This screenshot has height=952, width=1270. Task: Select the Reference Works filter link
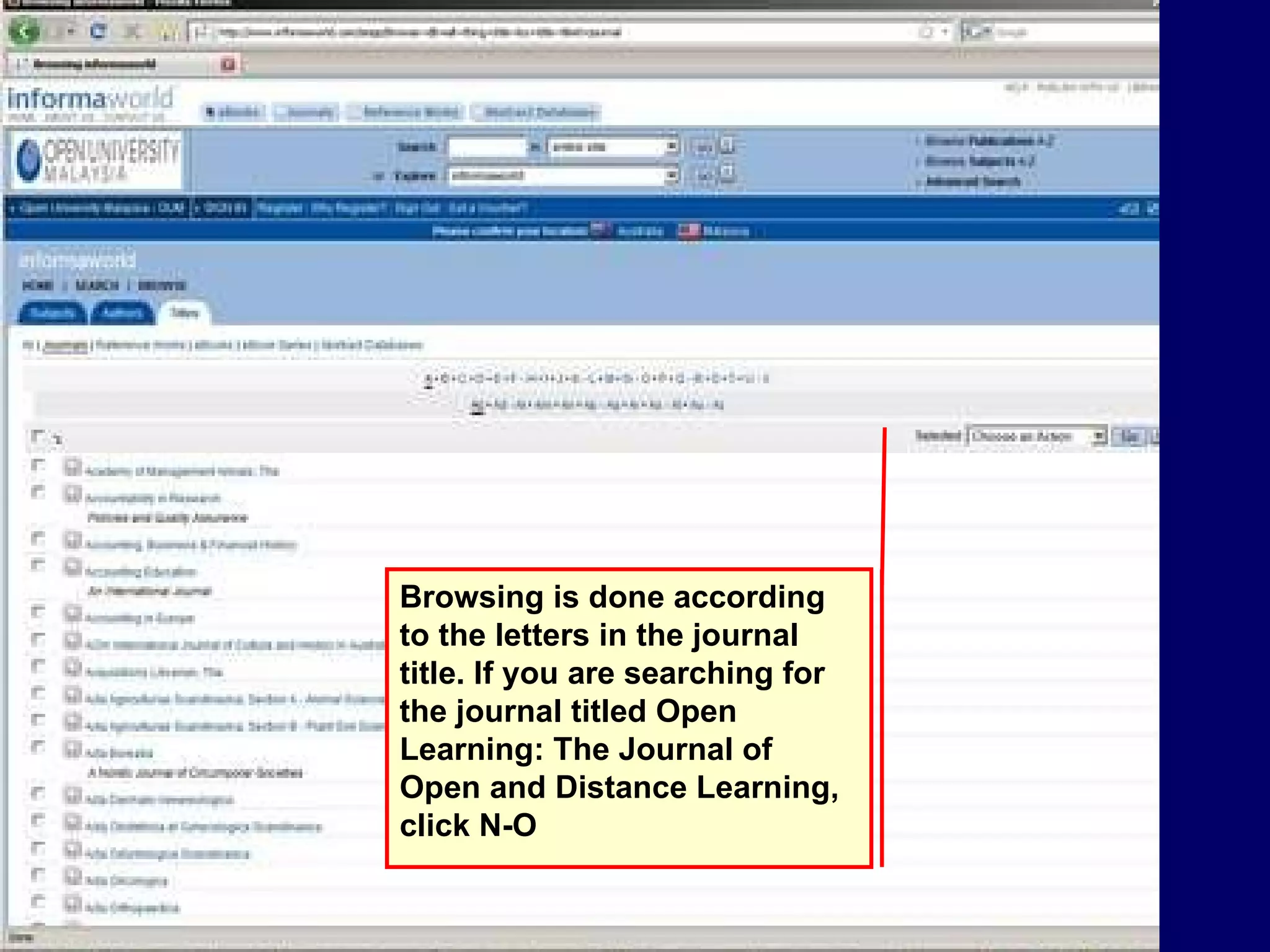(141, 345)
